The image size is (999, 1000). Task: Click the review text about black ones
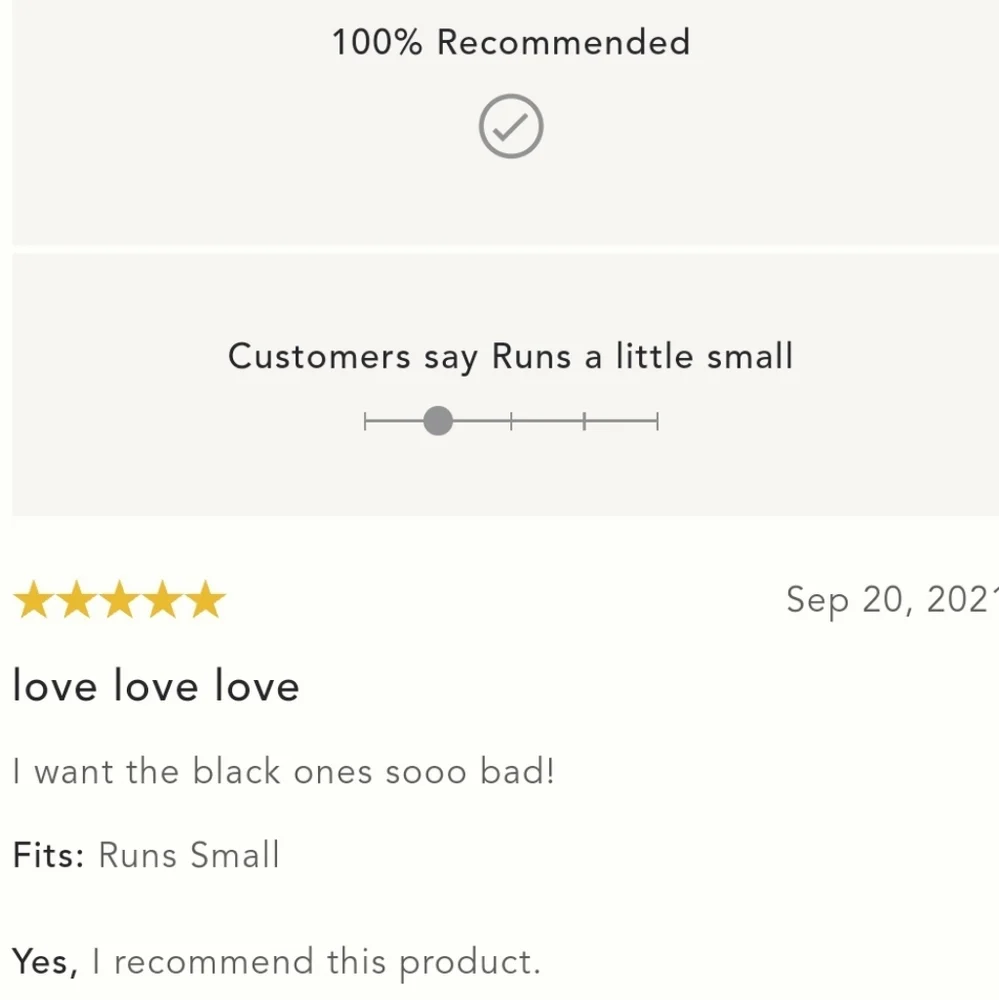(284, 772)
